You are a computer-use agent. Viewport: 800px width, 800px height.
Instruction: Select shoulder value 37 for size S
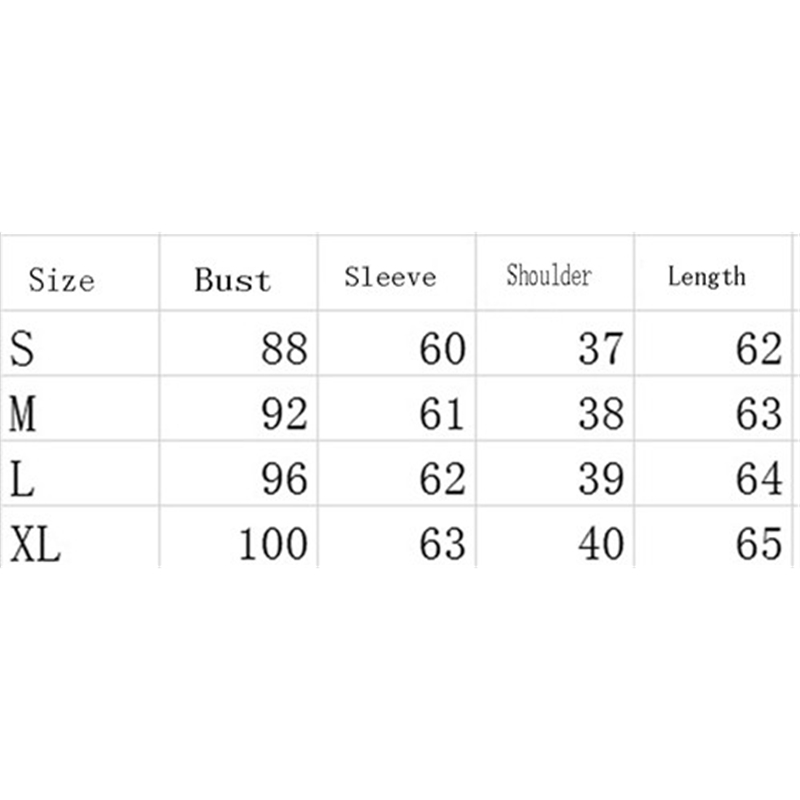(x=601, y=349)
